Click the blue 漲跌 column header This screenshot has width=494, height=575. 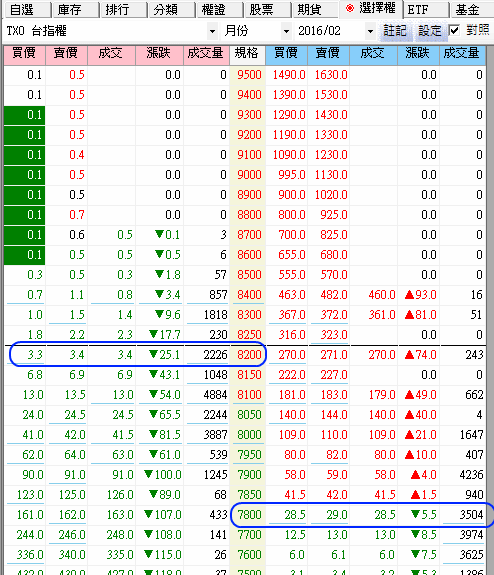tap(418, 55)
